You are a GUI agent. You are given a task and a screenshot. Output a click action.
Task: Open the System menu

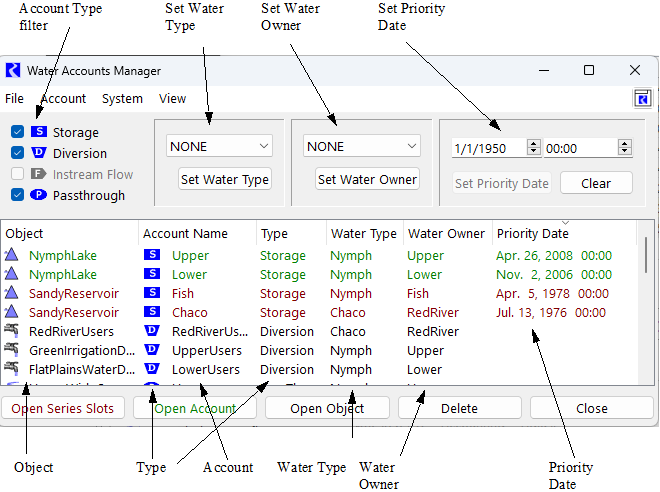point(122,99)
